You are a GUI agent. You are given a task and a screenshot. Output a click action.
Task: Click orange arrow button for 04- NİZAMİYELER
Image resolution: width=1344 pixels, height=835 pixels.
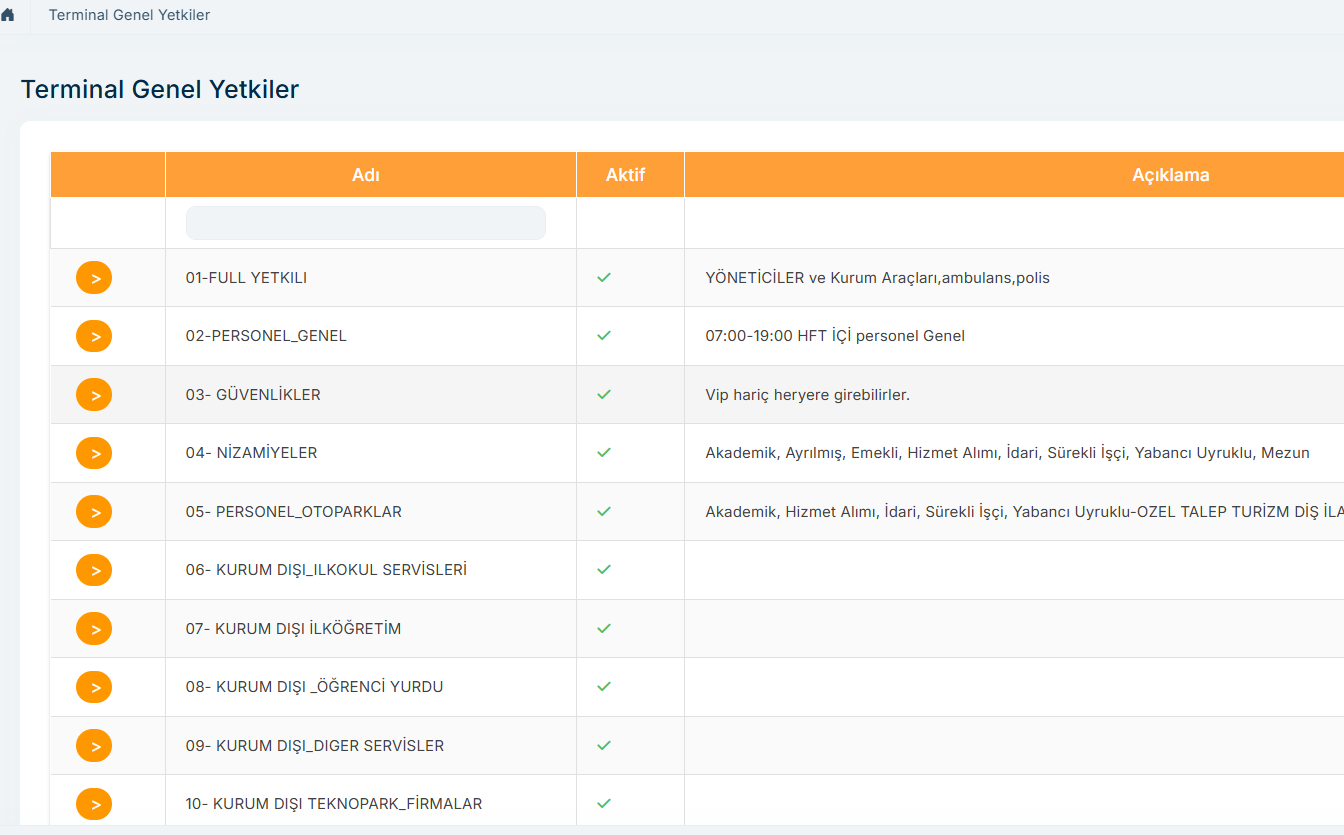click(94, 453)
